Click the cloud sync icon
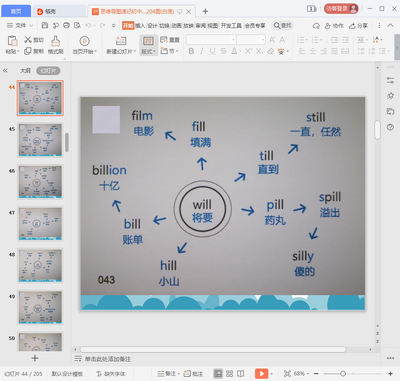400x381 pixels. pos(316,25)
